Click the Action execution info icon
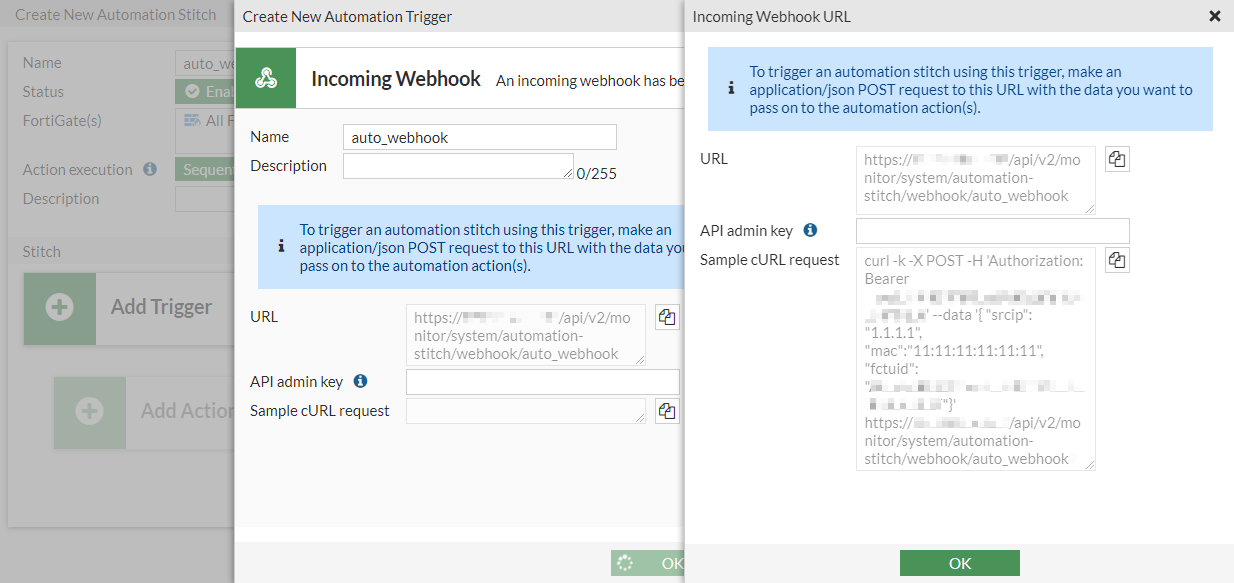The image size is (1234, 583). coord(150,169)
